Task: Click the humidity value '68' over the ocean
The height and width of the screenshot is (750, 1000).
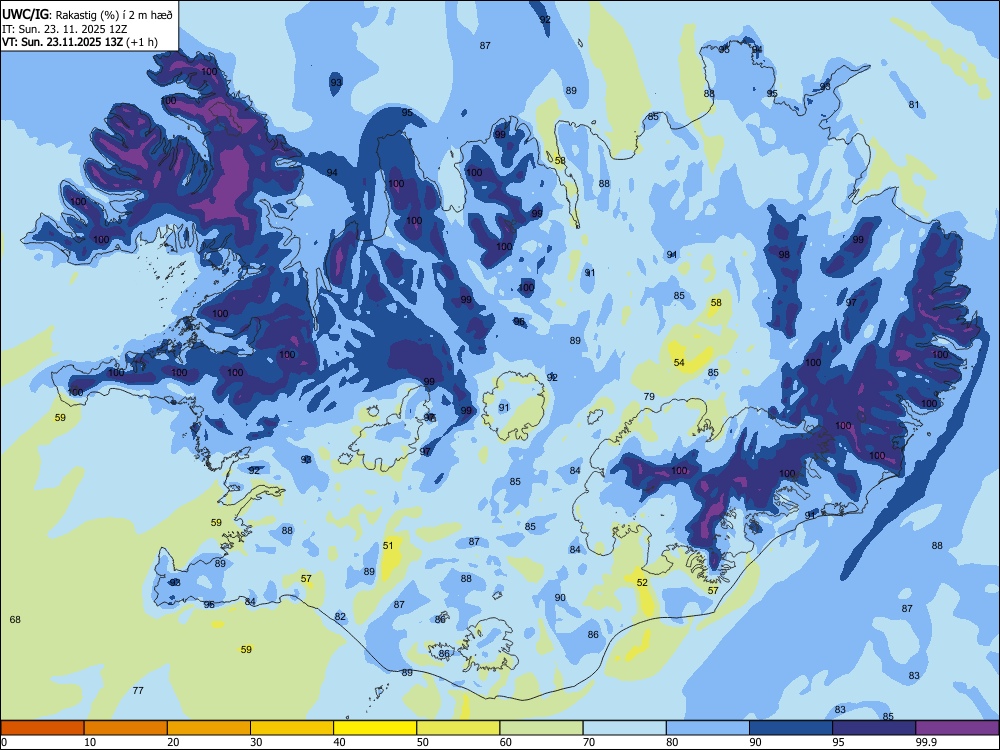Action: click(15, 619)
